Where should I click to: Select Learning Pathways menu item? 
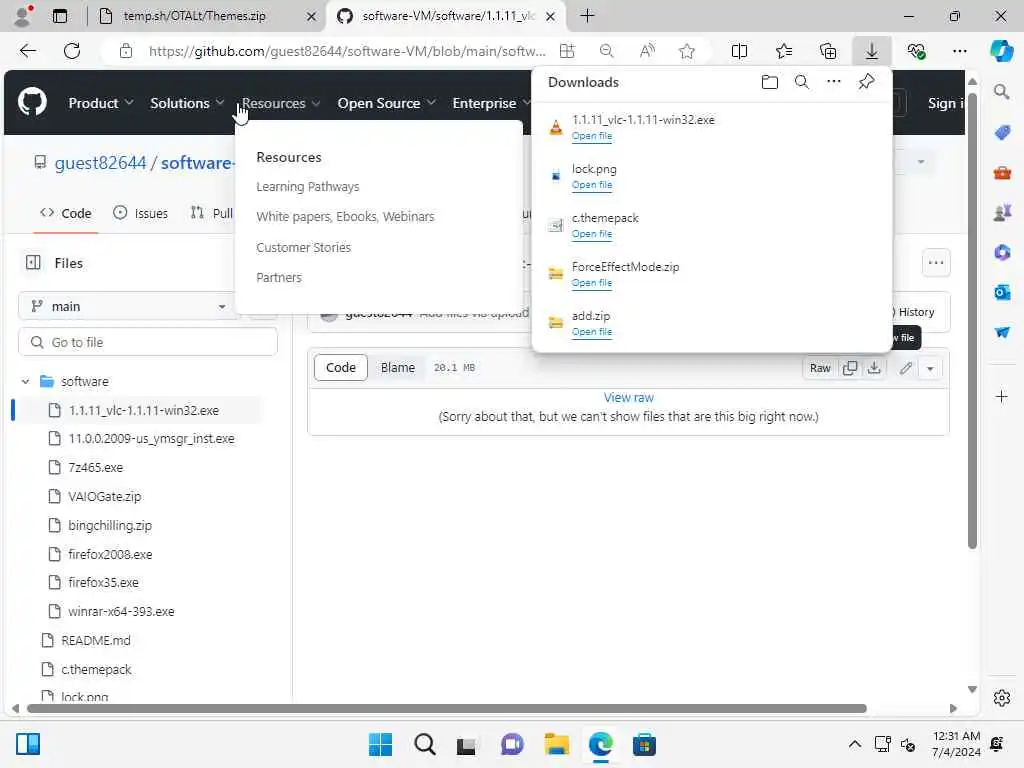pos(308,187)
